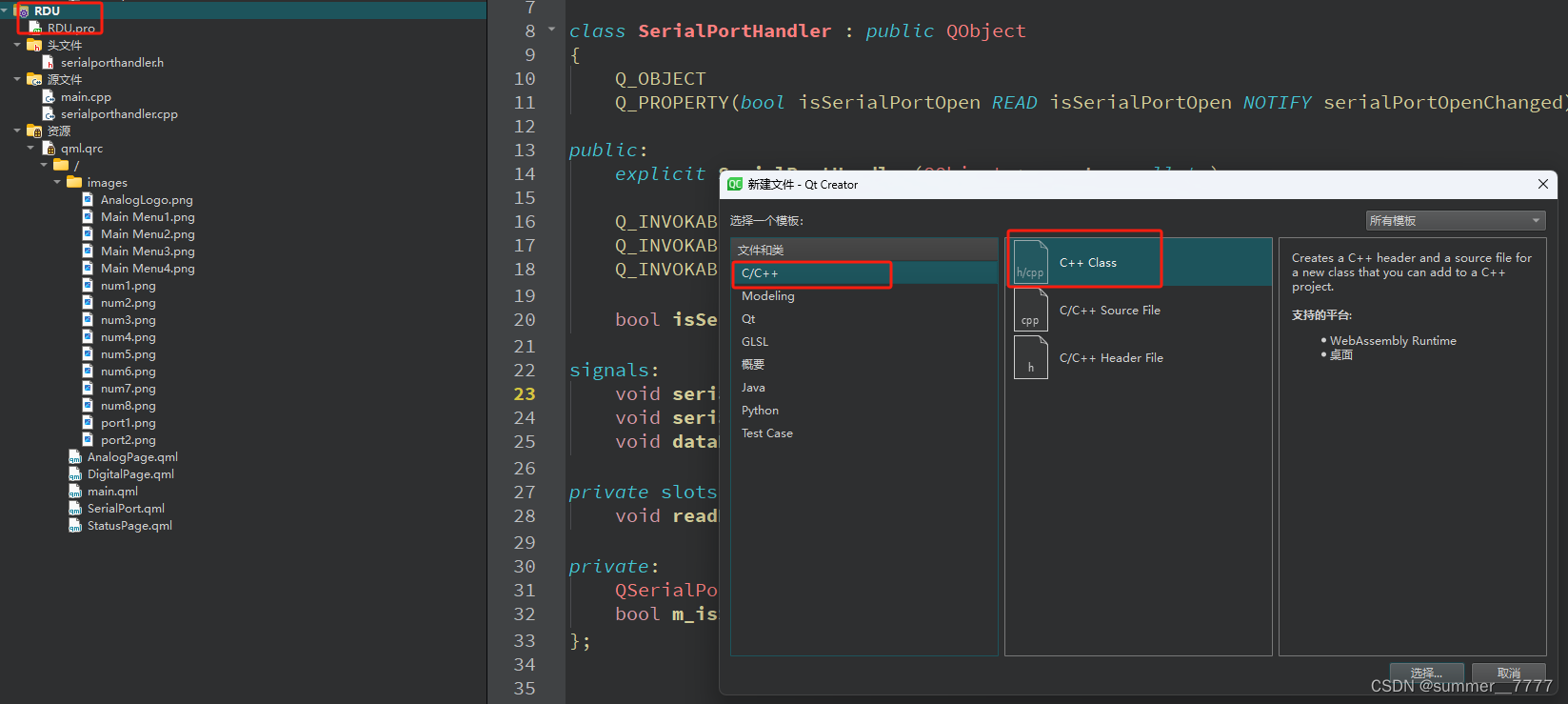Select port1.png in the tree

tap(129, 423)
